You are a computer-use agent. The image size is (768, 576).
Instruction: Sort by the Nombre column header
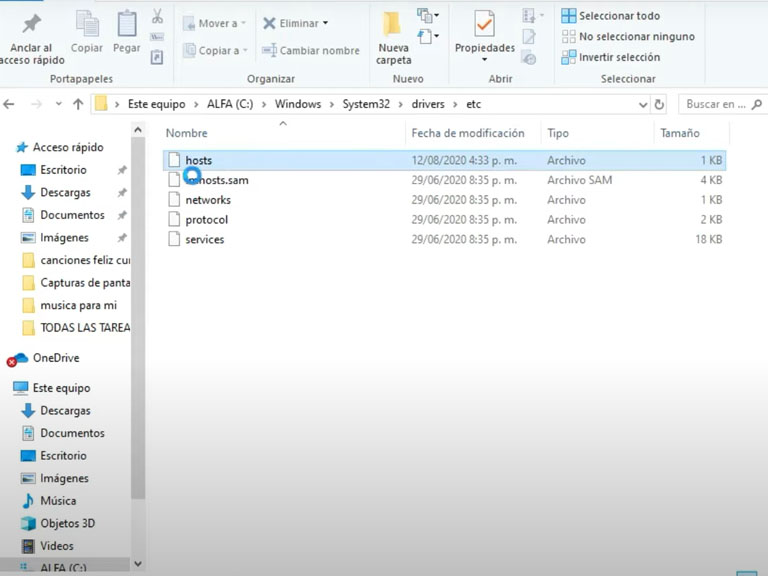pyautogui.click(x=186, y=133)
